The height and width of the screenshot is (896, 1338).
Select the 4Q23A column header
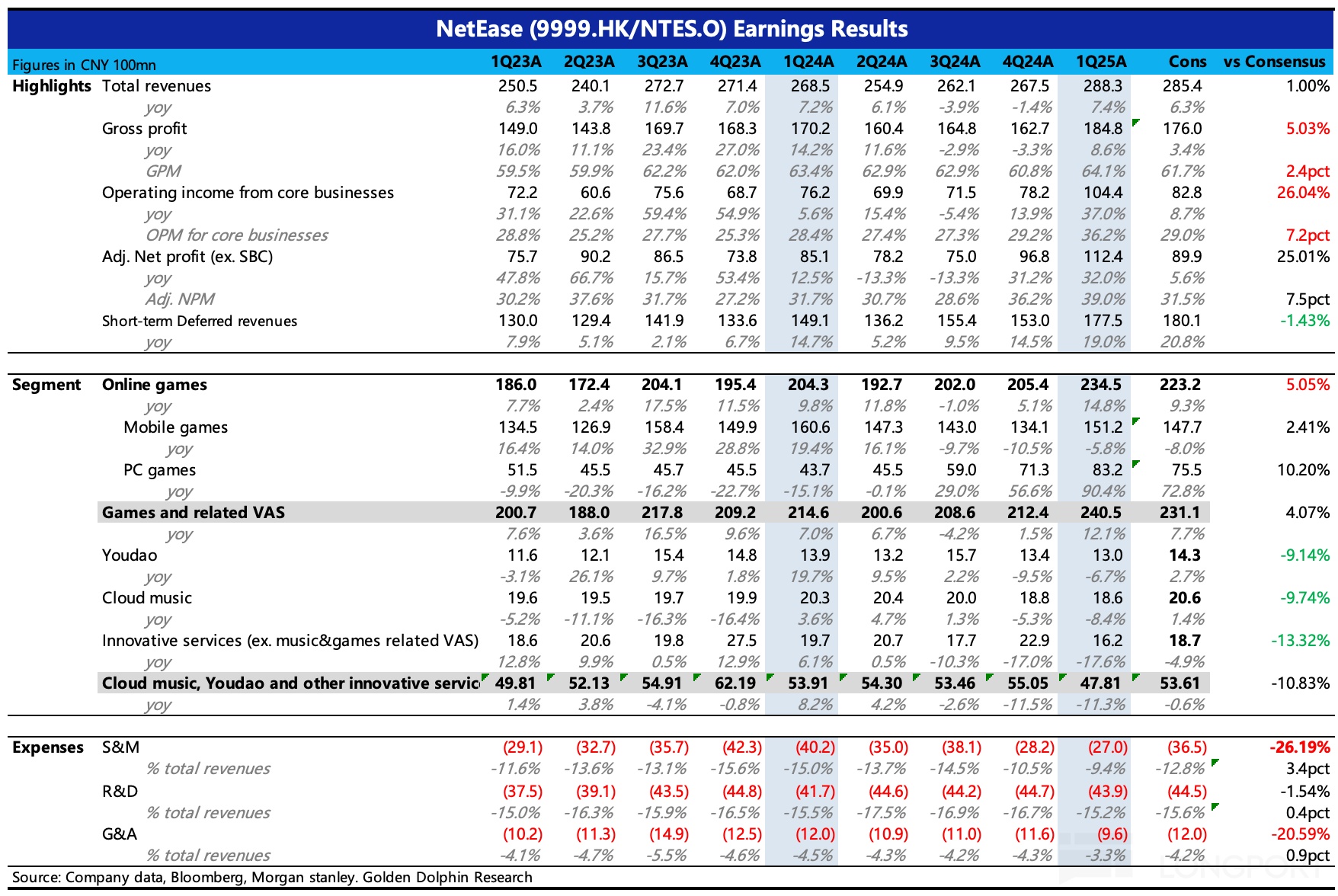click(735, 62)
